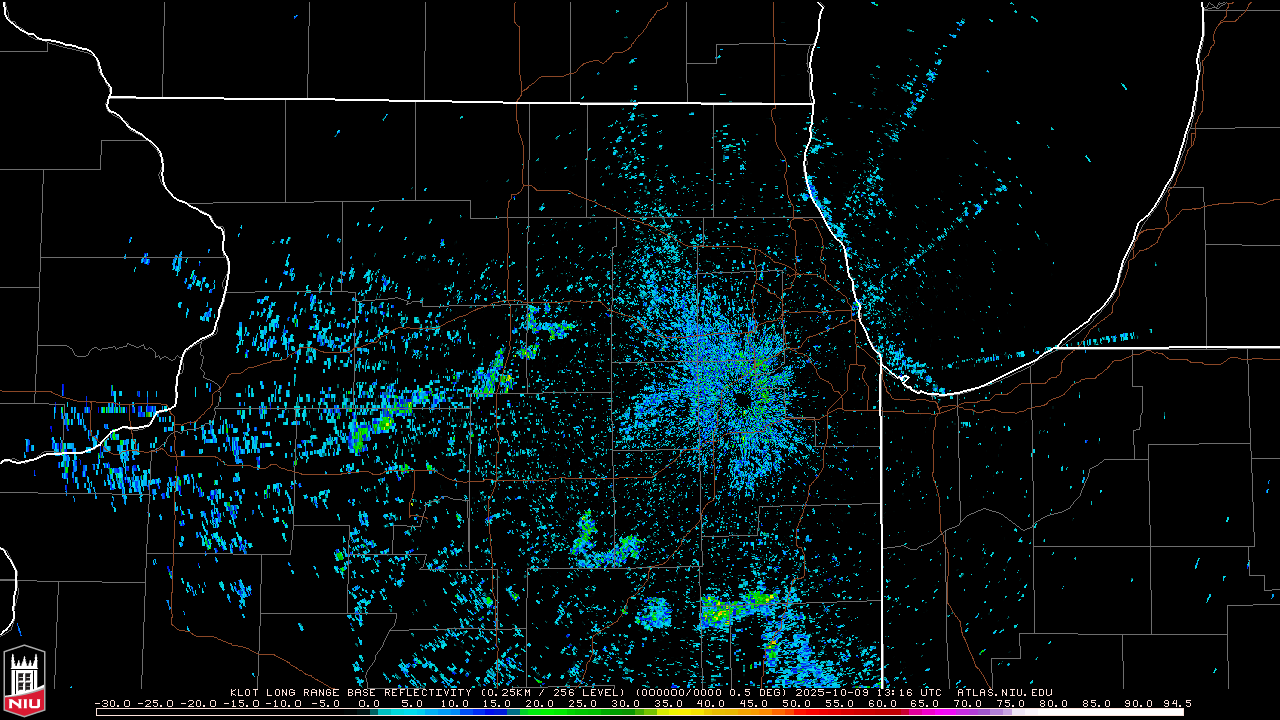The width and height of the screenshot is (1280, 720).
Task: Click the red segment of the color bar
Action: [830, 712]
